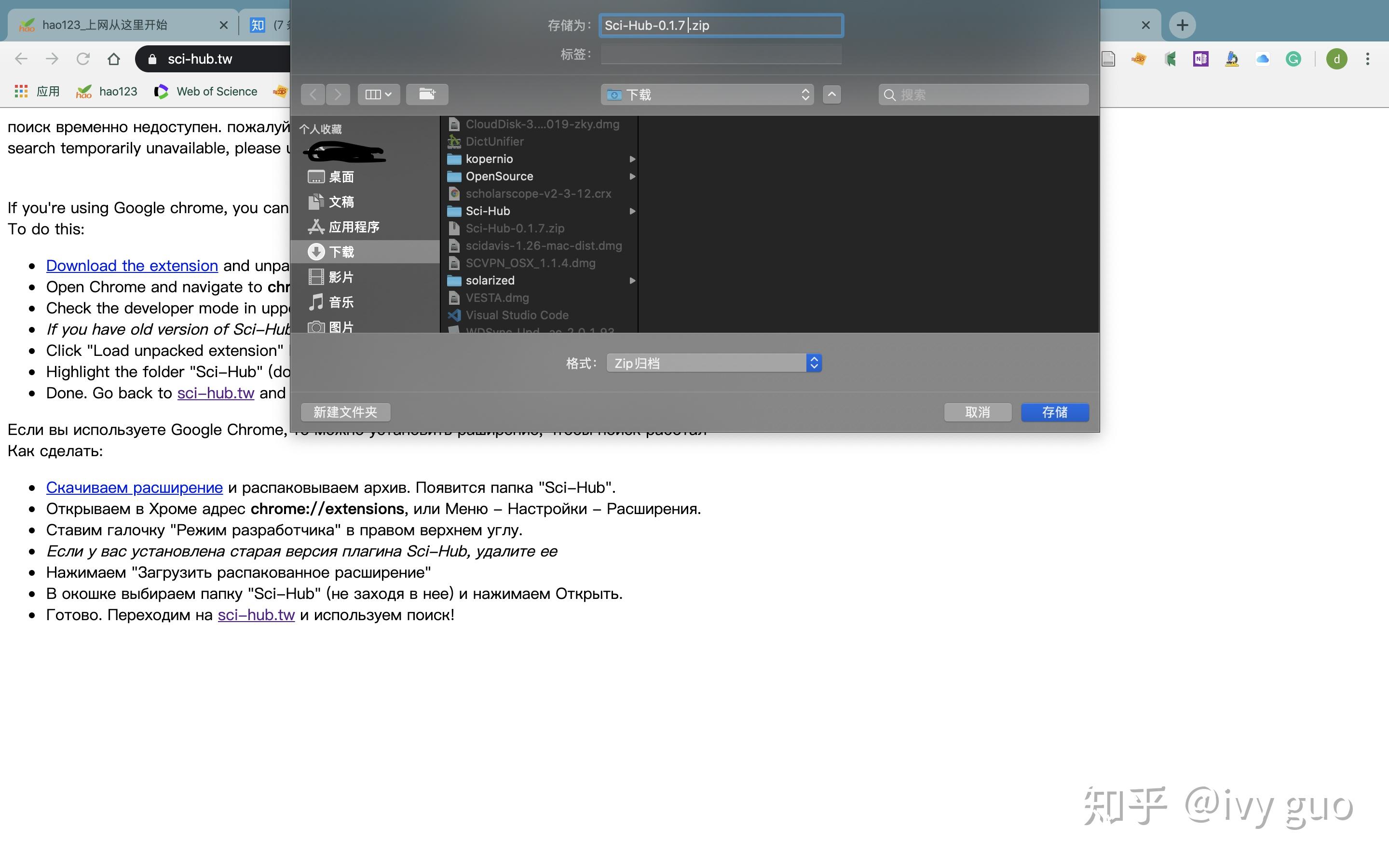Screen dimensions: 1389x868
Task: Go forward in Chrome browser
Action: click(52, 58)
